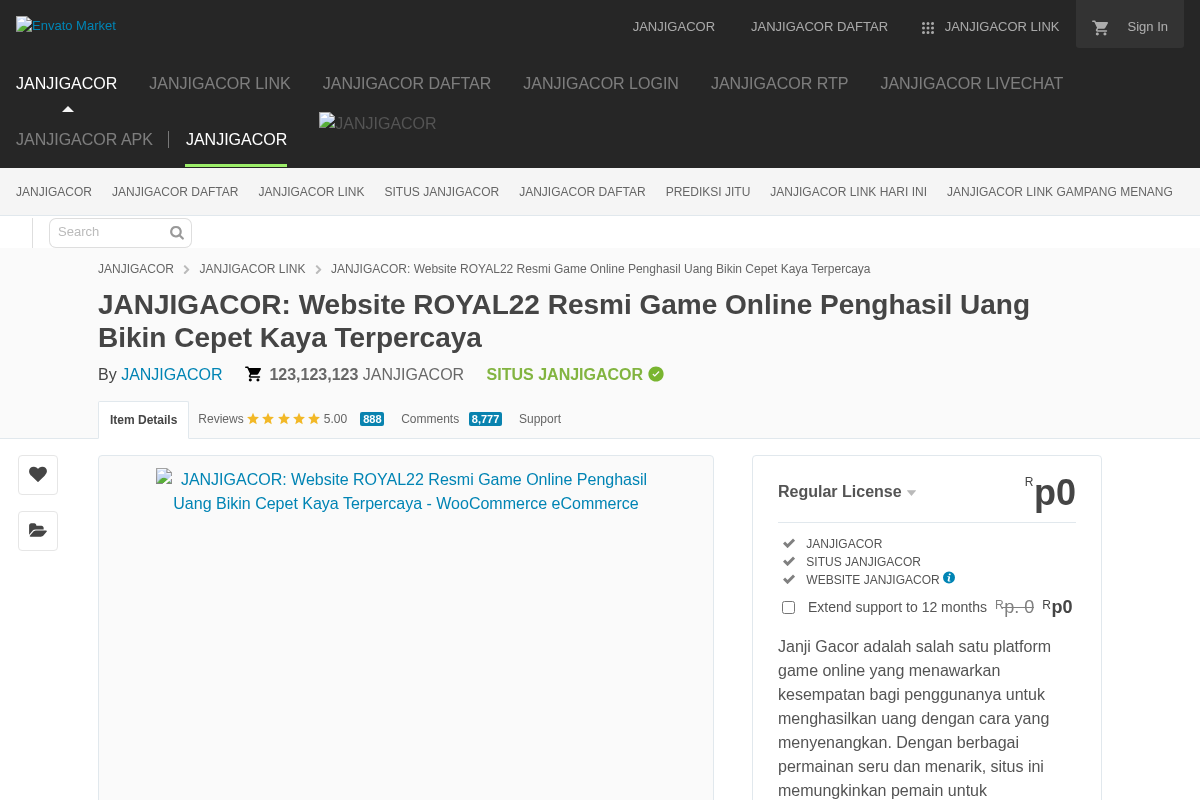
Task: Follow the SITUS JANJIGACOR link
Action: [x=564, y=374]
